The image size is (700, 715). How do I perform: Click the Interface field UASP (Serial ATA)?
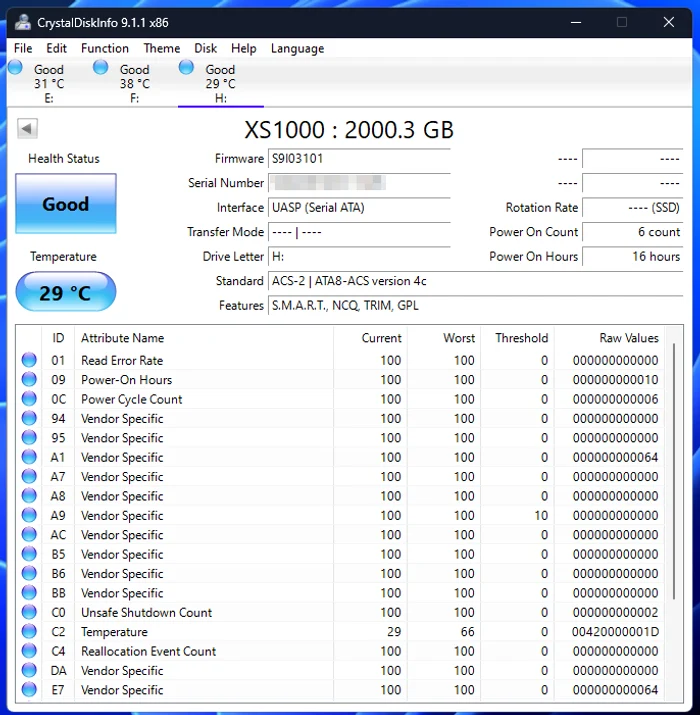click(359, 207)
